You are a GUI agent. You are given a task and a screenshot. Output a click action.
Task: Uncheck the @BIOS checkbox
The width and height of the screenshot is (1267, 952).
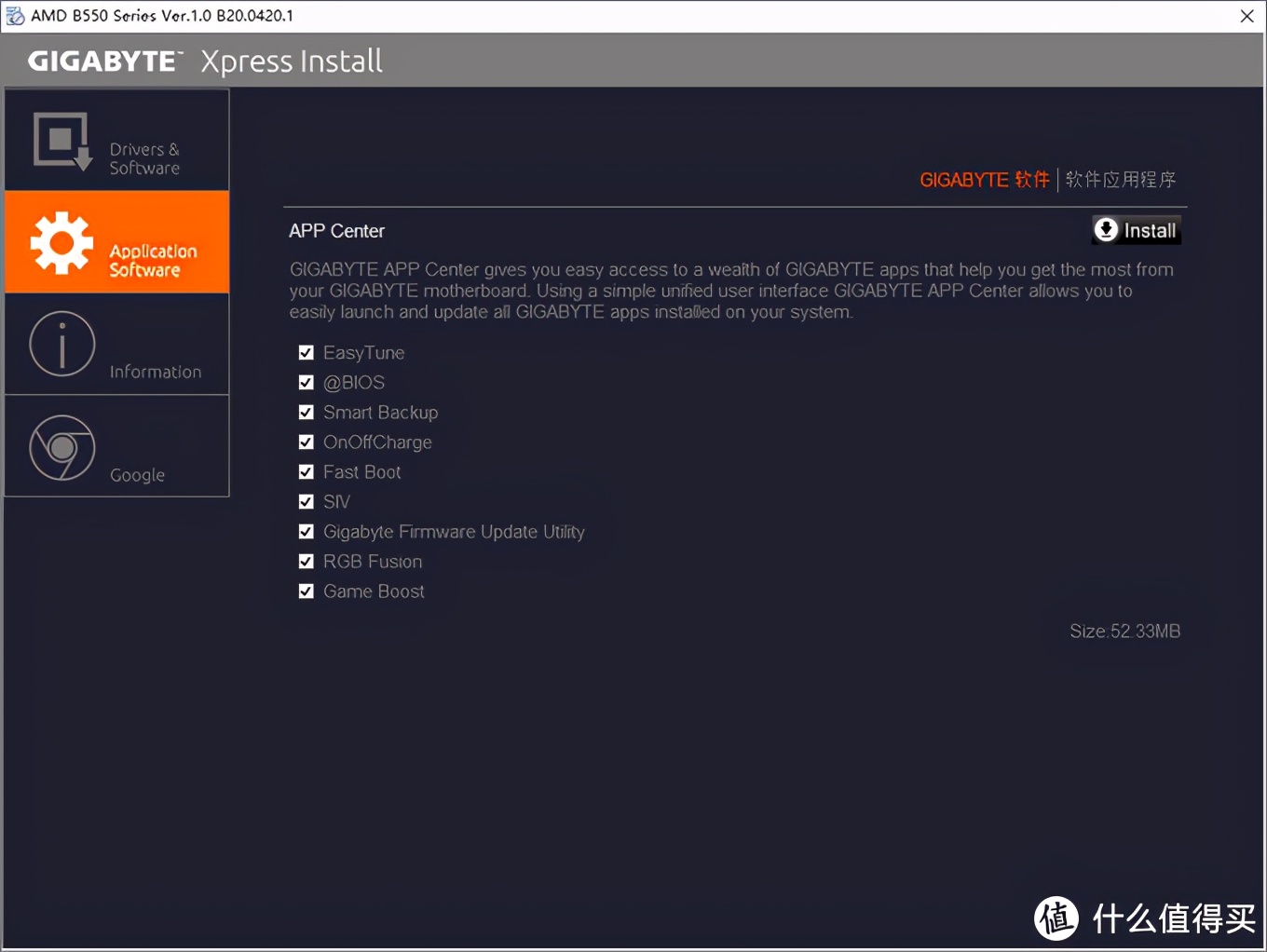pyautogui.click(x=306, y=382)
